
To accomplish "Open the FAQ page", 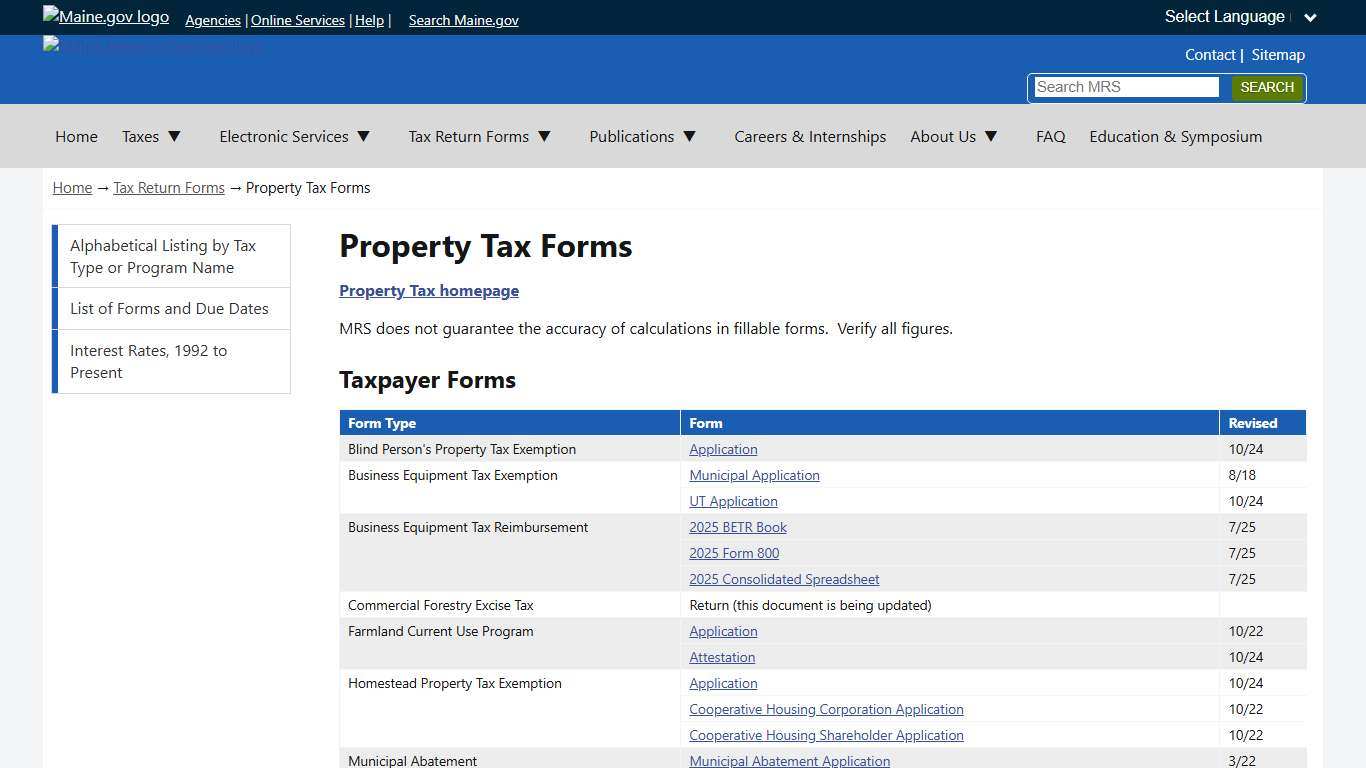I will [1050, 136].
